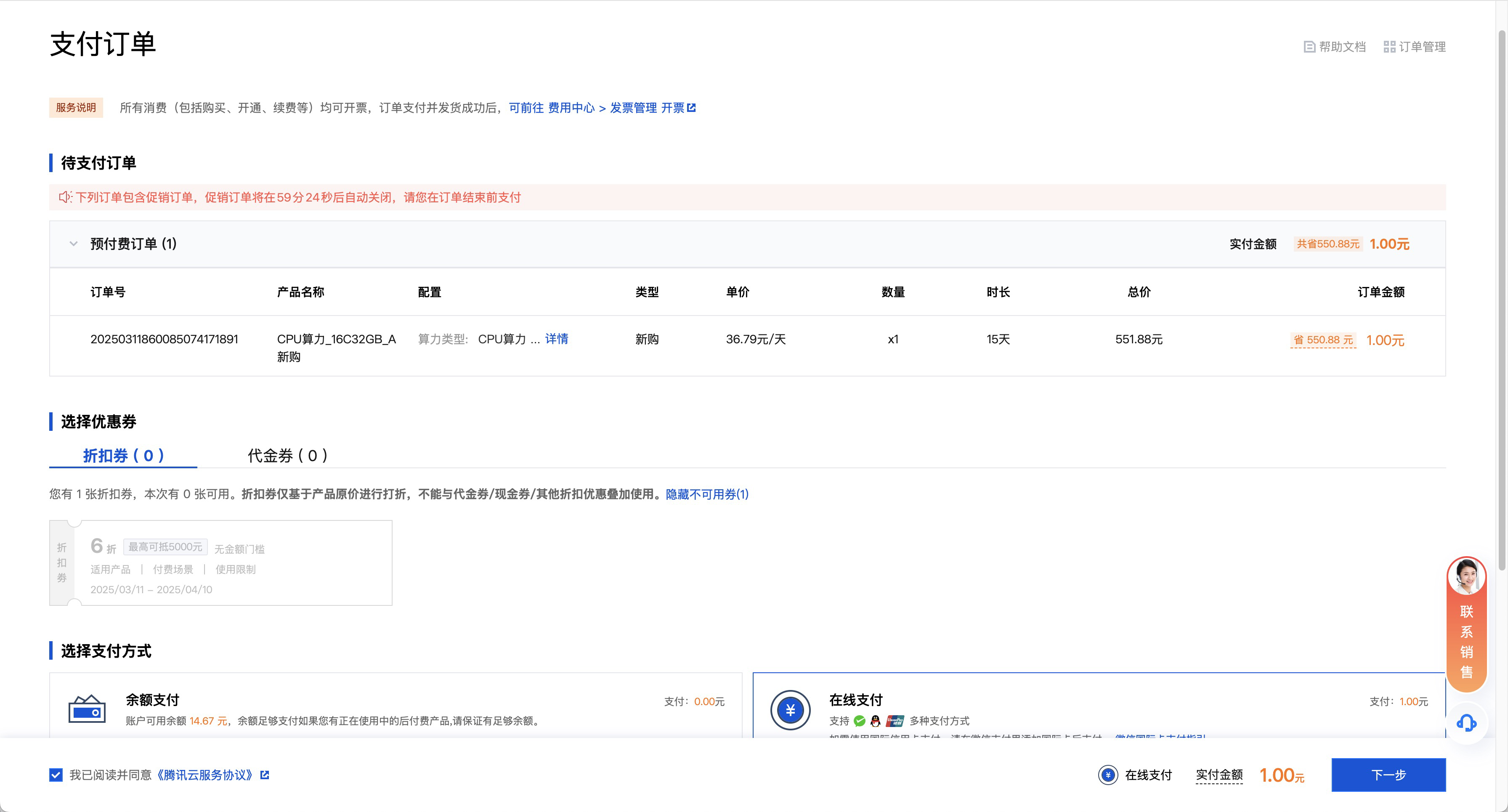Select the 折扣券 (0) tab
Viewport: 1508px width, 812px height.
(x=123, y=456)
